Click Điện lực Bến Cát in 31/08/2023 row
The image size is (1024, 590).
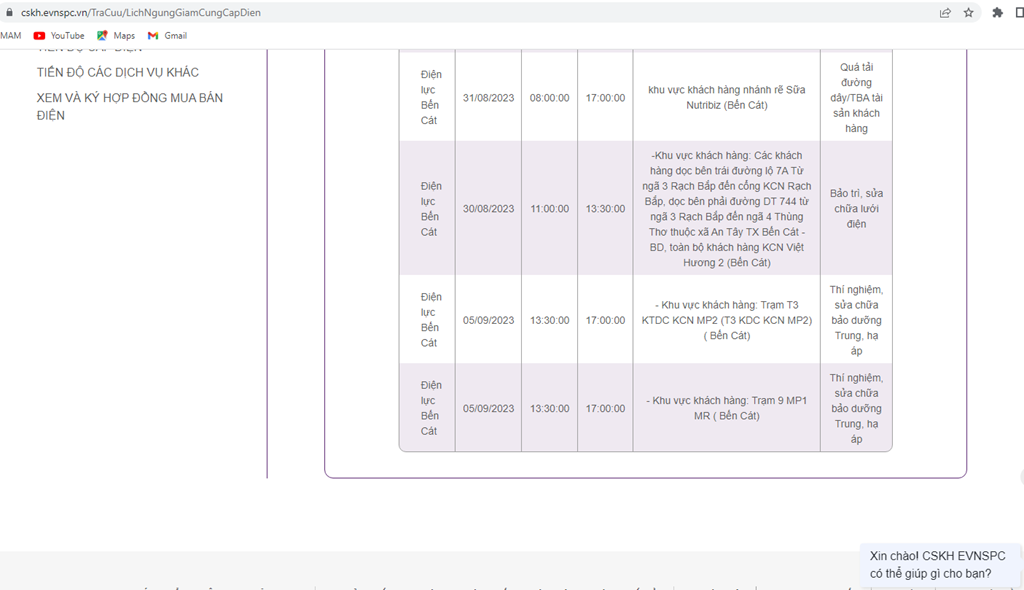coord(430,97)
